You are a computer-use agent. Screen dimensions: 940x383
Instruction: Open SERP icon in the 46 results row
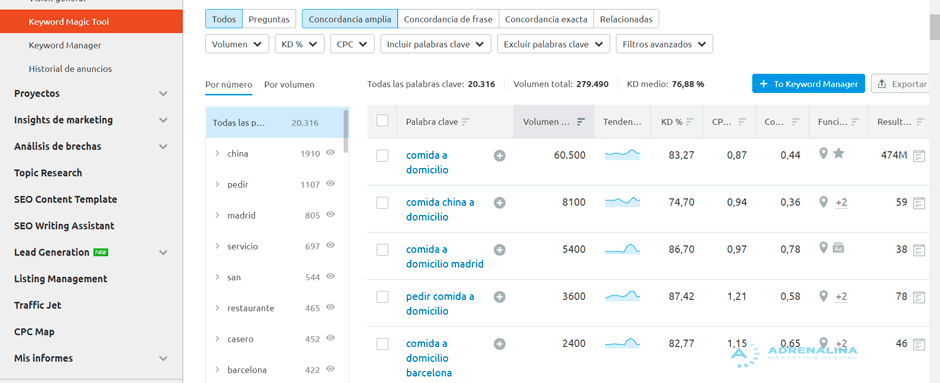tap(918, 344)
